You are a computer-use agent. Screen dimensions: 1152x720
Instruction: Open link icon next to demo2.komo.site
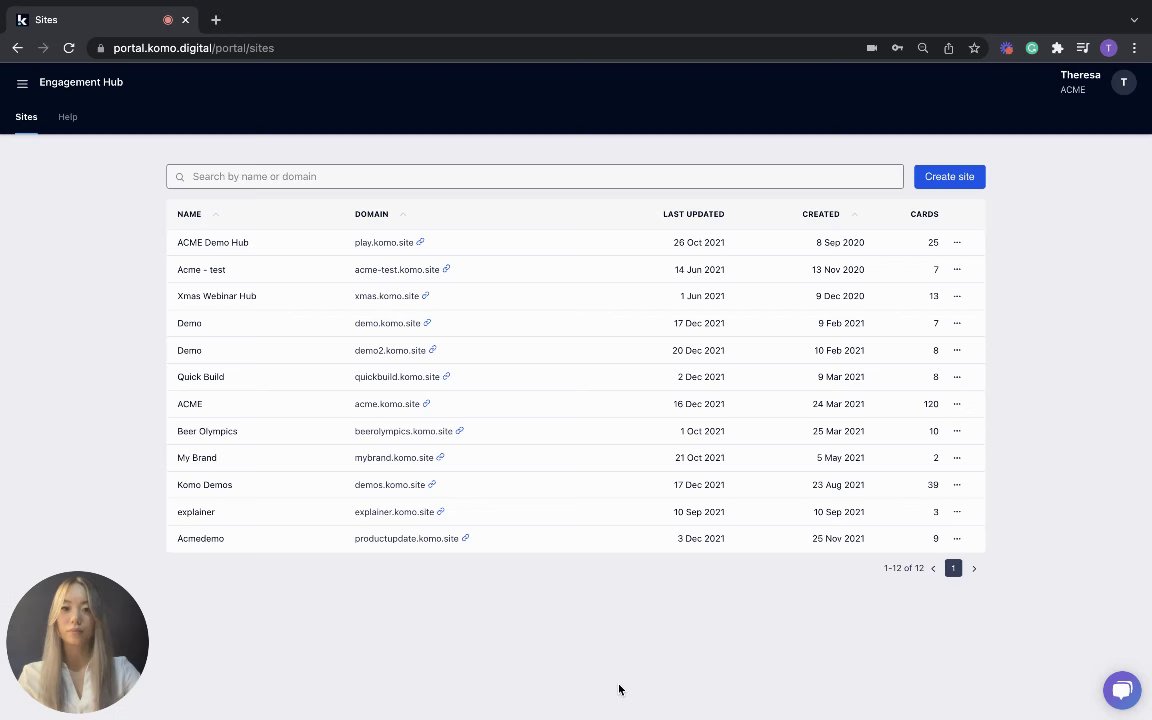[432, 350]
